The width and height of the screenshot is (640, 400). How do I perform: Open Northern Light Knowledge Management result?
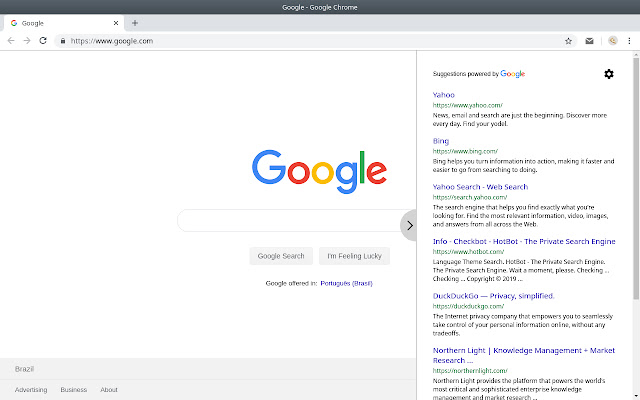pos(524,355)
